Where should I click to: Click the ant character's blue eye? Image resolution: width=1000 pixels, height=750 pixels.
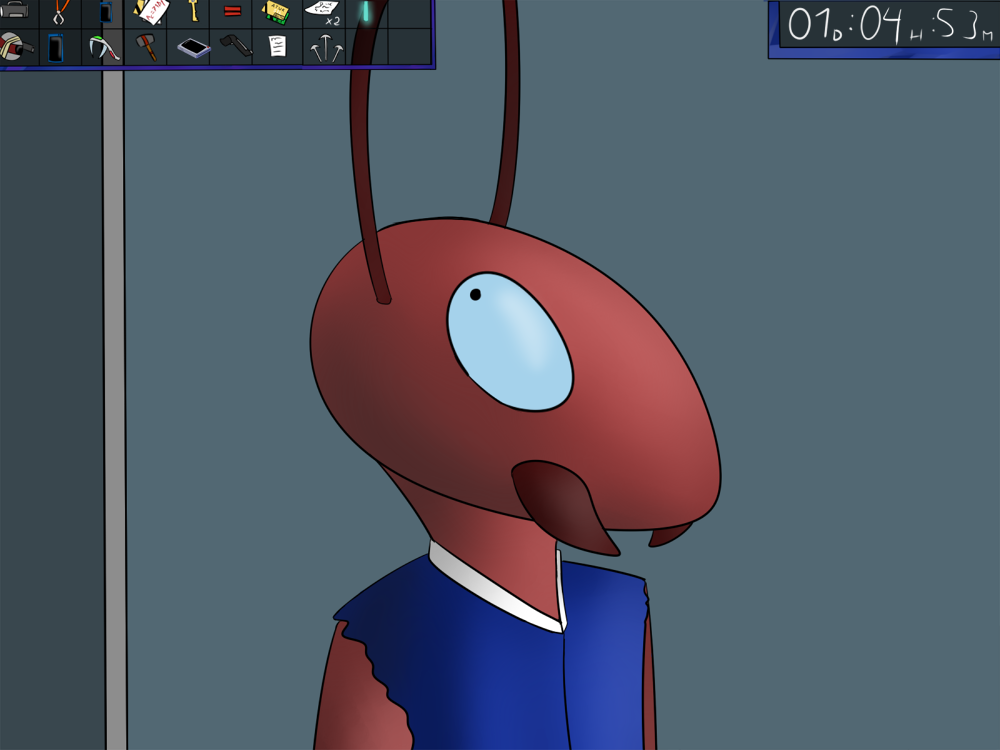[x=509, y=342]
